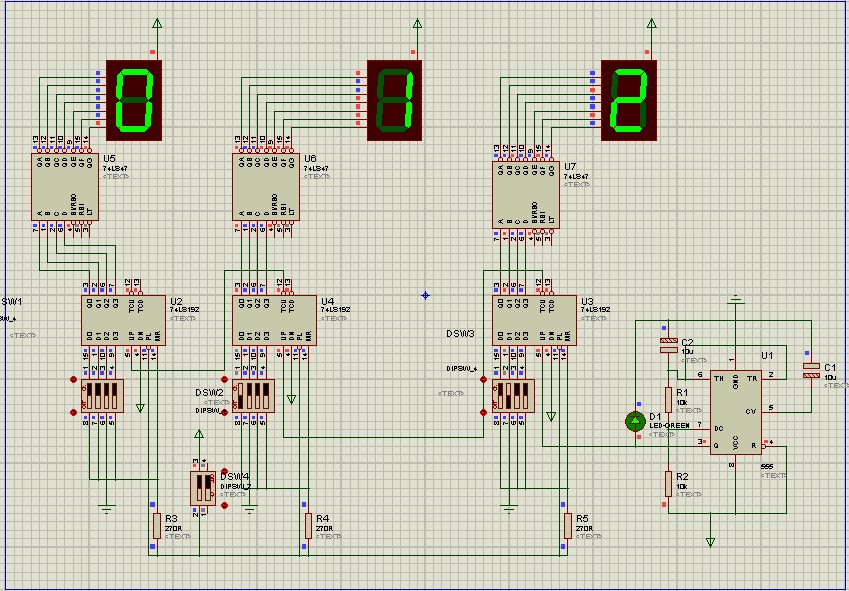
Task: Select the U3 74LS192 counter chip
Action: 534,320
